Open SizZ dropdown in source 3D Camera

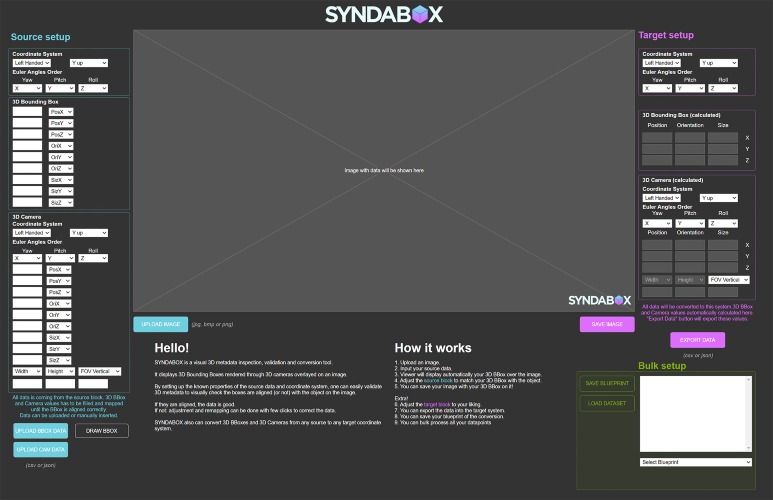(x=59, y=360)
